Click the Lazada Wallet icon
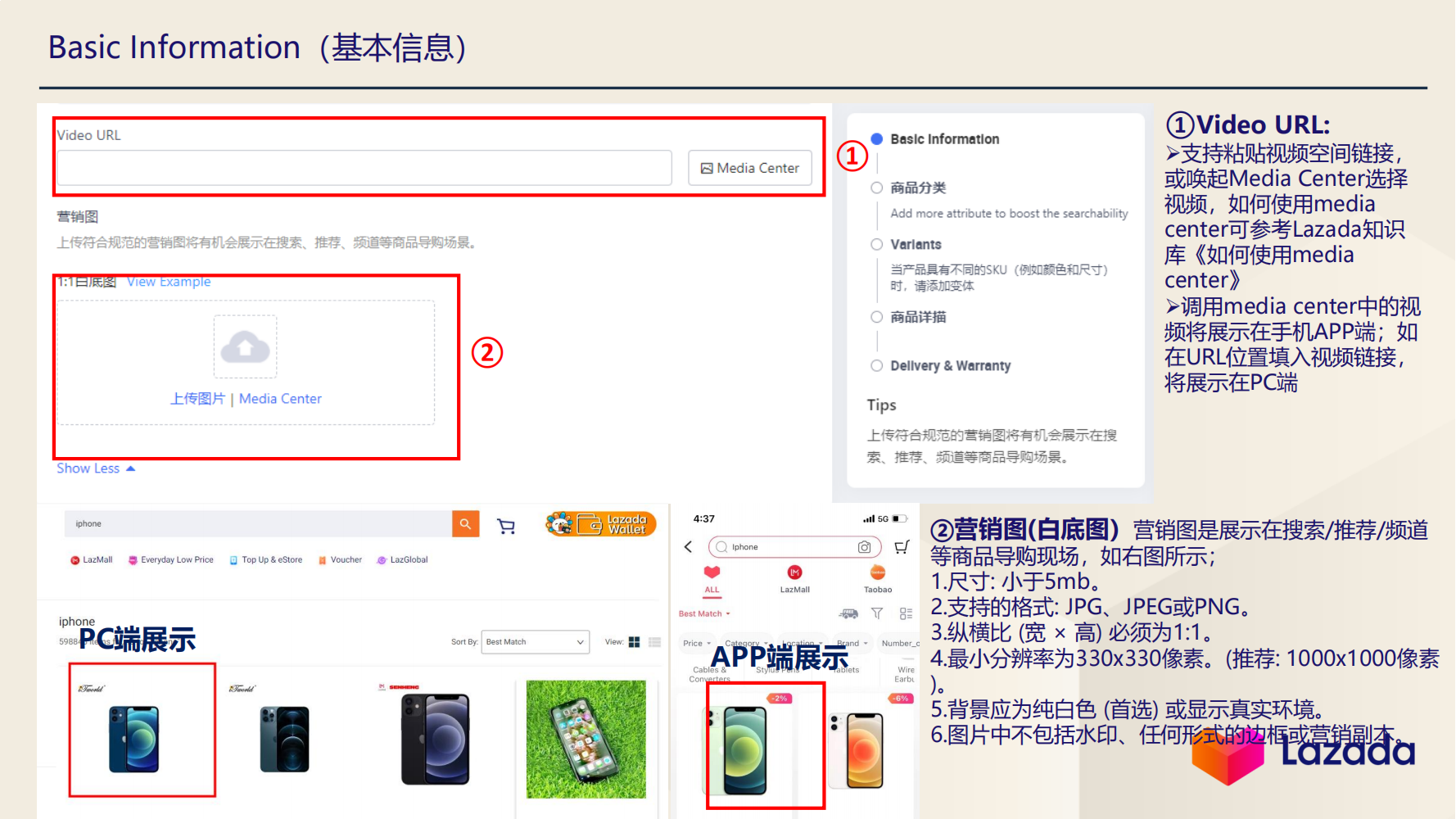 click(600, 523)
